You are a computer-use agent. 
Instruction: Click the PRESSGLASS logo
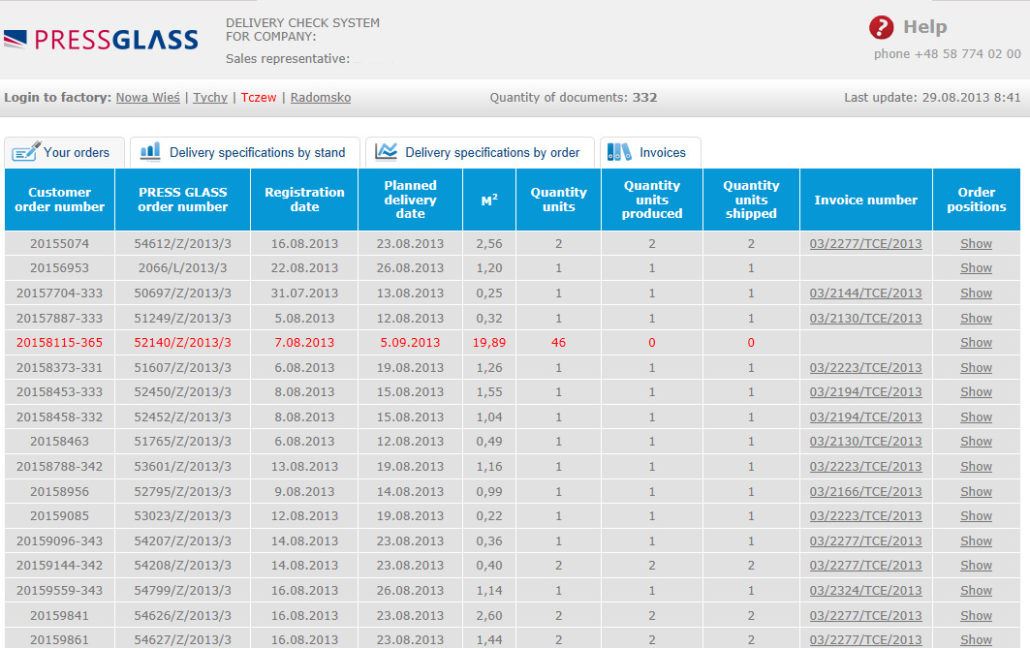pyautogui.click(x=101, y=39)
